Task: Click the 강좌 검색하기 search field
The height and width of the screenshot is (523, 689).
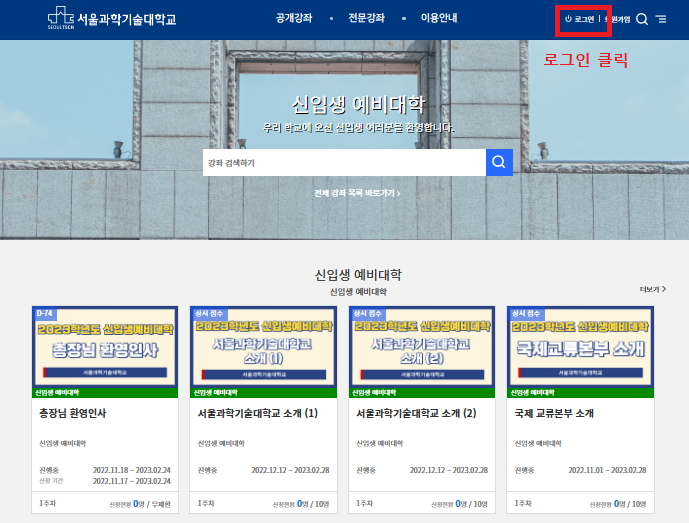Action: 344,163
